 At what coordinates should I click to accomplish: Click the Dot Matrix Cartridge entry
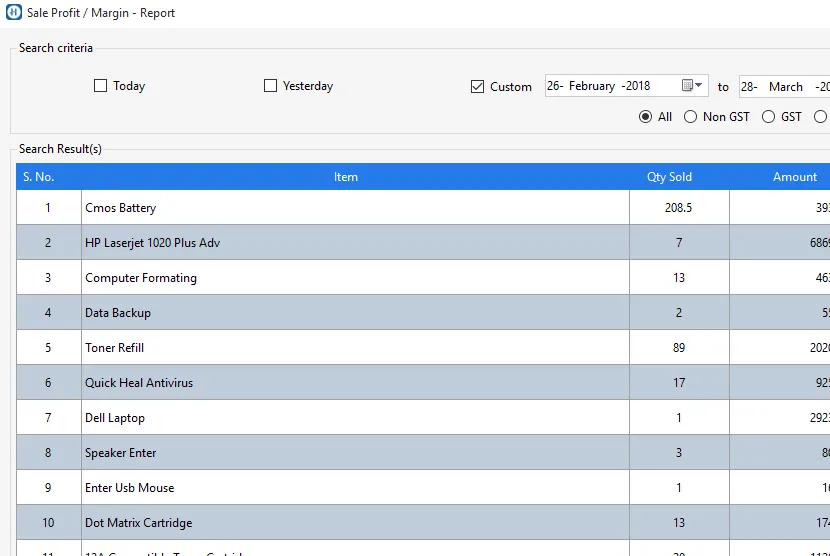[138, 523]
